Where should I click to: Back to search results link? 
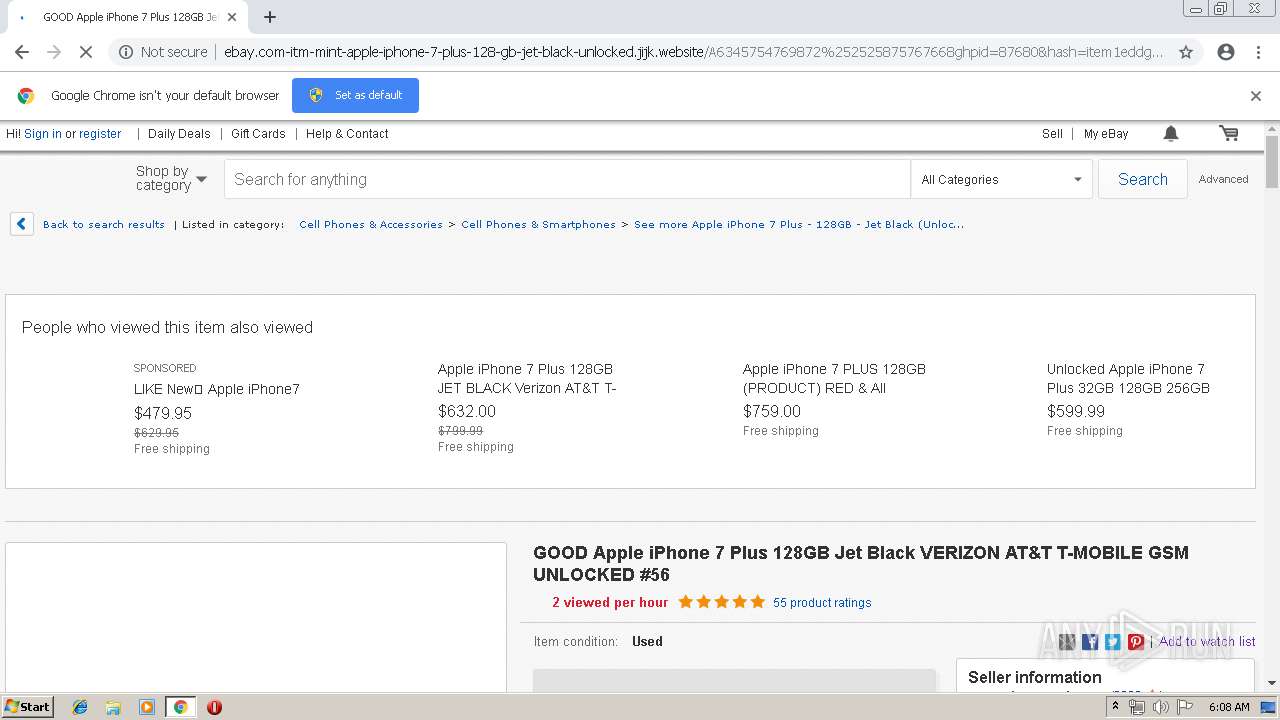point(104,224)
